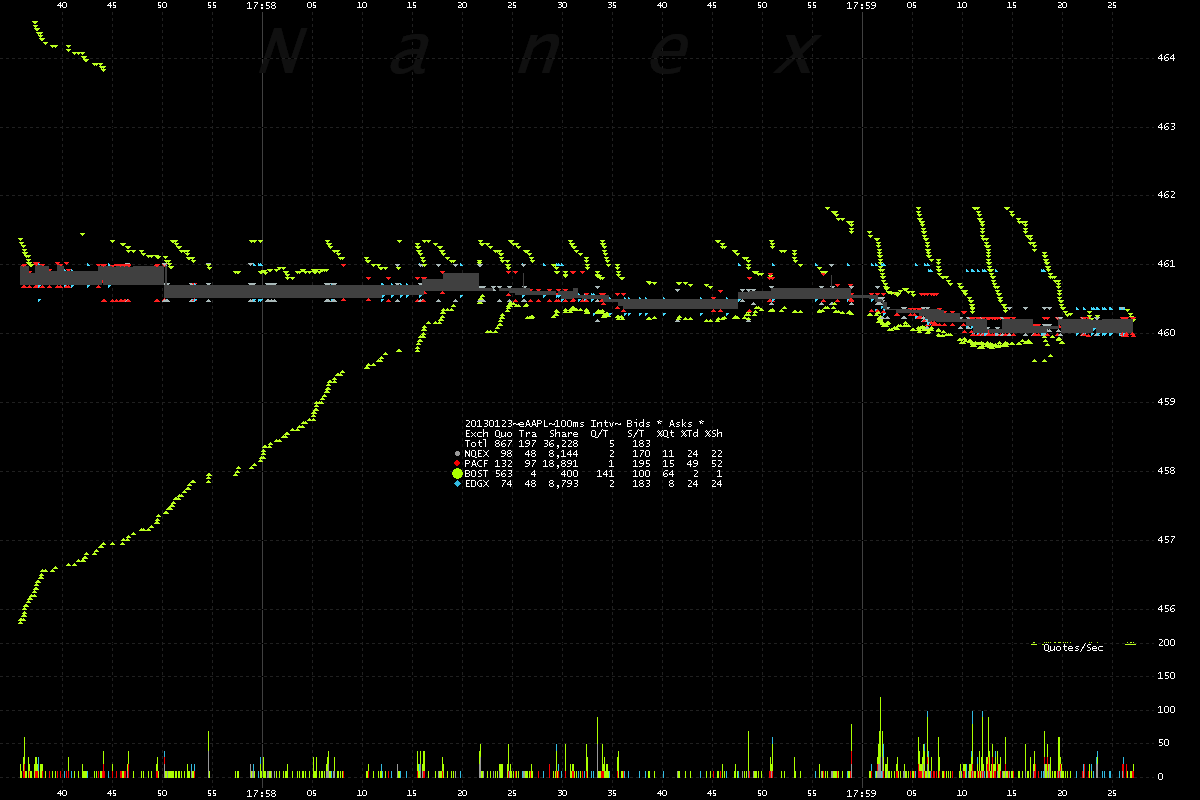Click the large green BOST legend circle
1200x800 pixels.
pyautogui.click(x=457, y=473)
